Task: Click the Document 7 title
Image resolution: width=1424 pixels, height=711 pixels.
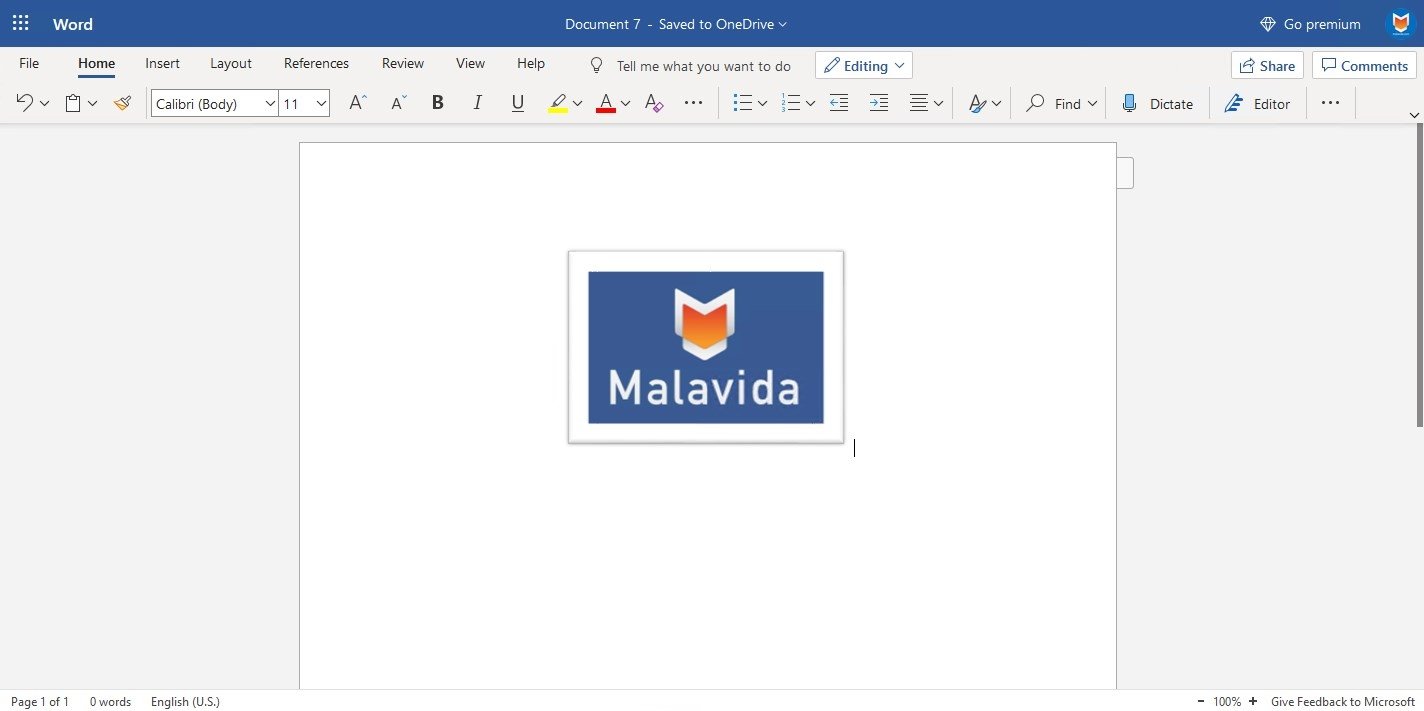Action: click(602, 24)
